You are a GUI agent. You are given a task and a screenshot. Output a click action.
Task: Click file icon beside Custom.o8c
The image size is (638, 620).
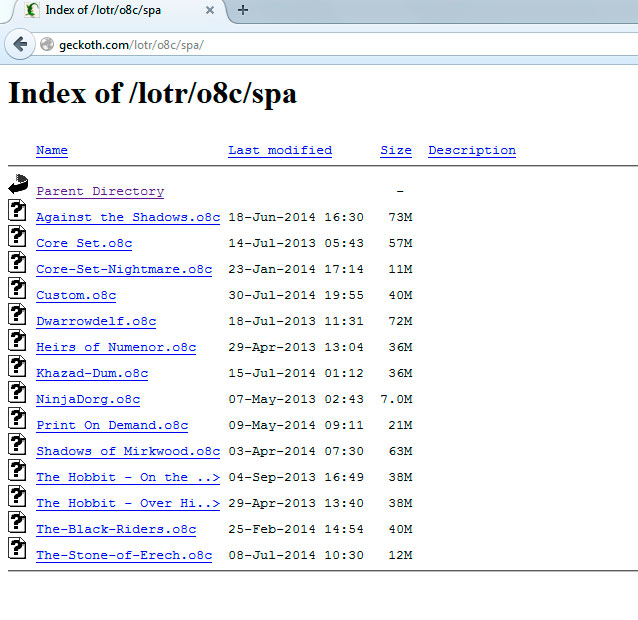pos(17,288)
